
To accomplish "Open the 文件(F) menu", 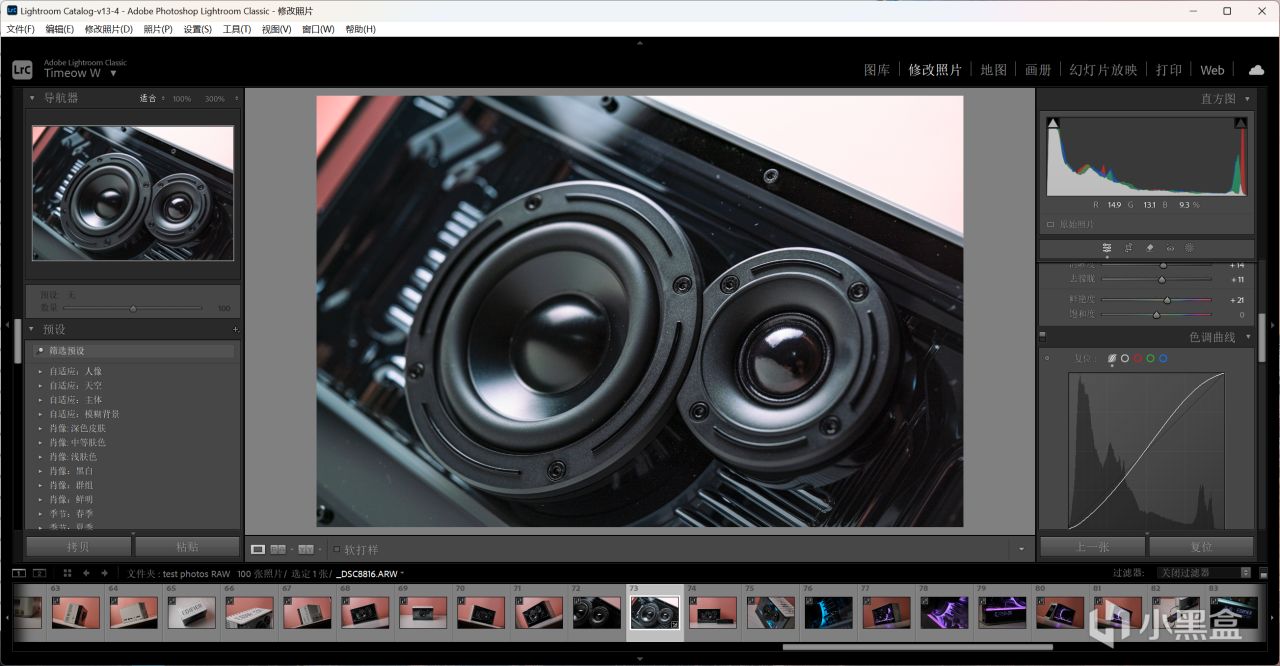I will click(20, 29).
